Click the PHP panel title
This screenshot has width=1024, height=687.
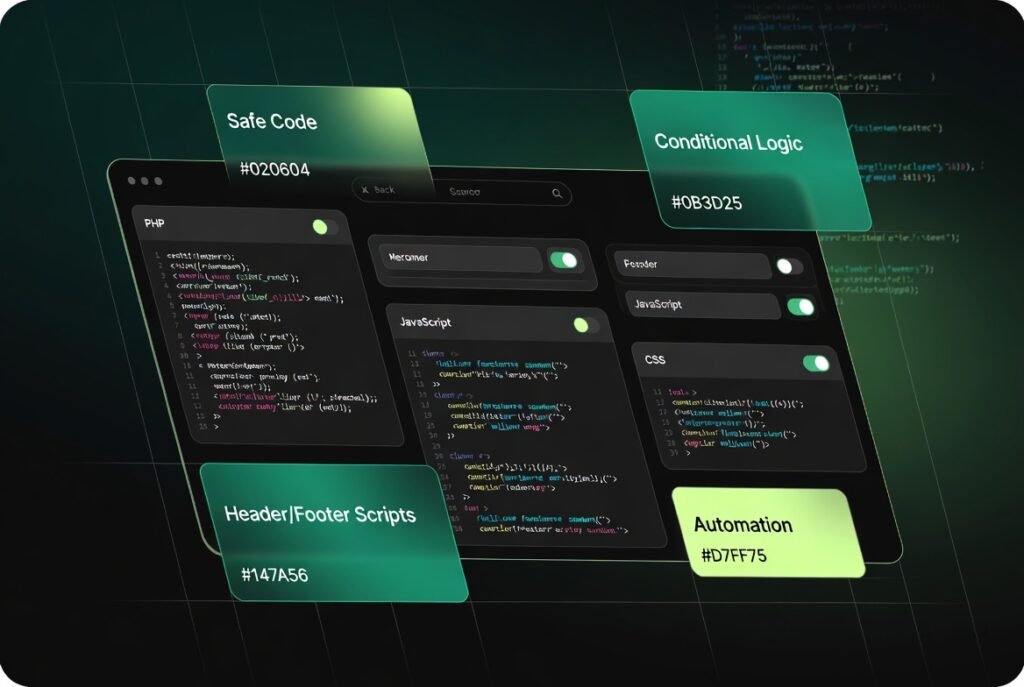[x=154, y=223]
